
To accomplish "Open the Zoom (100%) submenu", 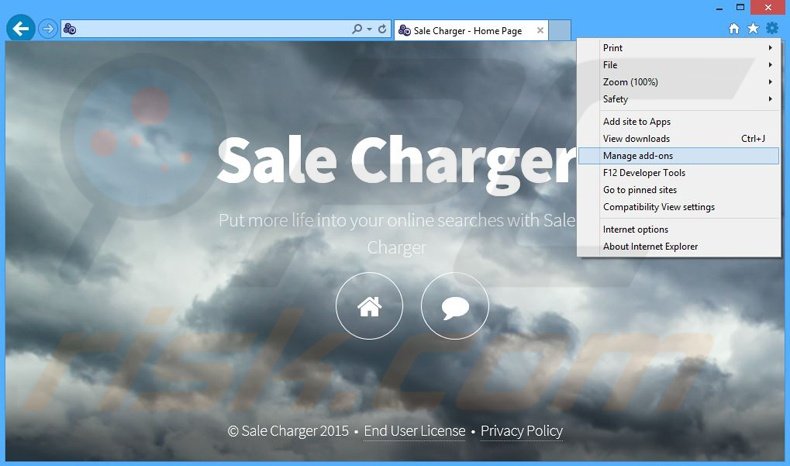I will [x=679, y=82].
